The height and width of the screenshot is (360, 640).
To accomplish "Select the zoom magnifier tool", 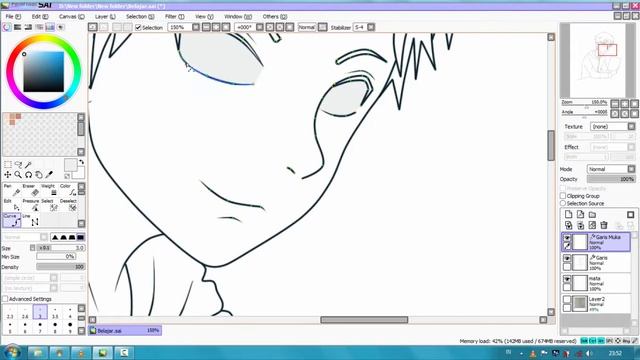I will (x=18, y=175).
